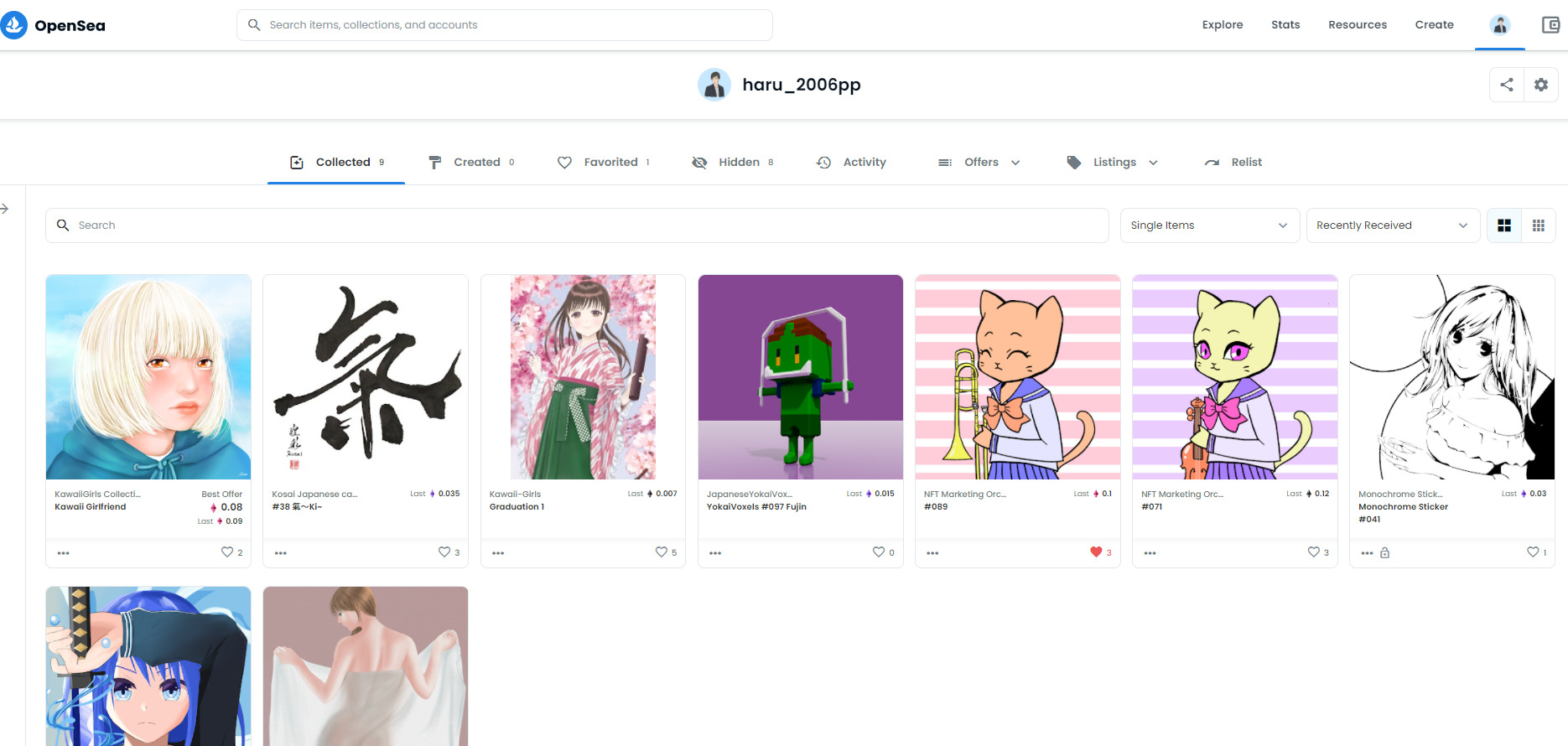The width and height of the screenshot is (1568, 746).
Task: Select the Collected tab
Action: tap(336, 163)
